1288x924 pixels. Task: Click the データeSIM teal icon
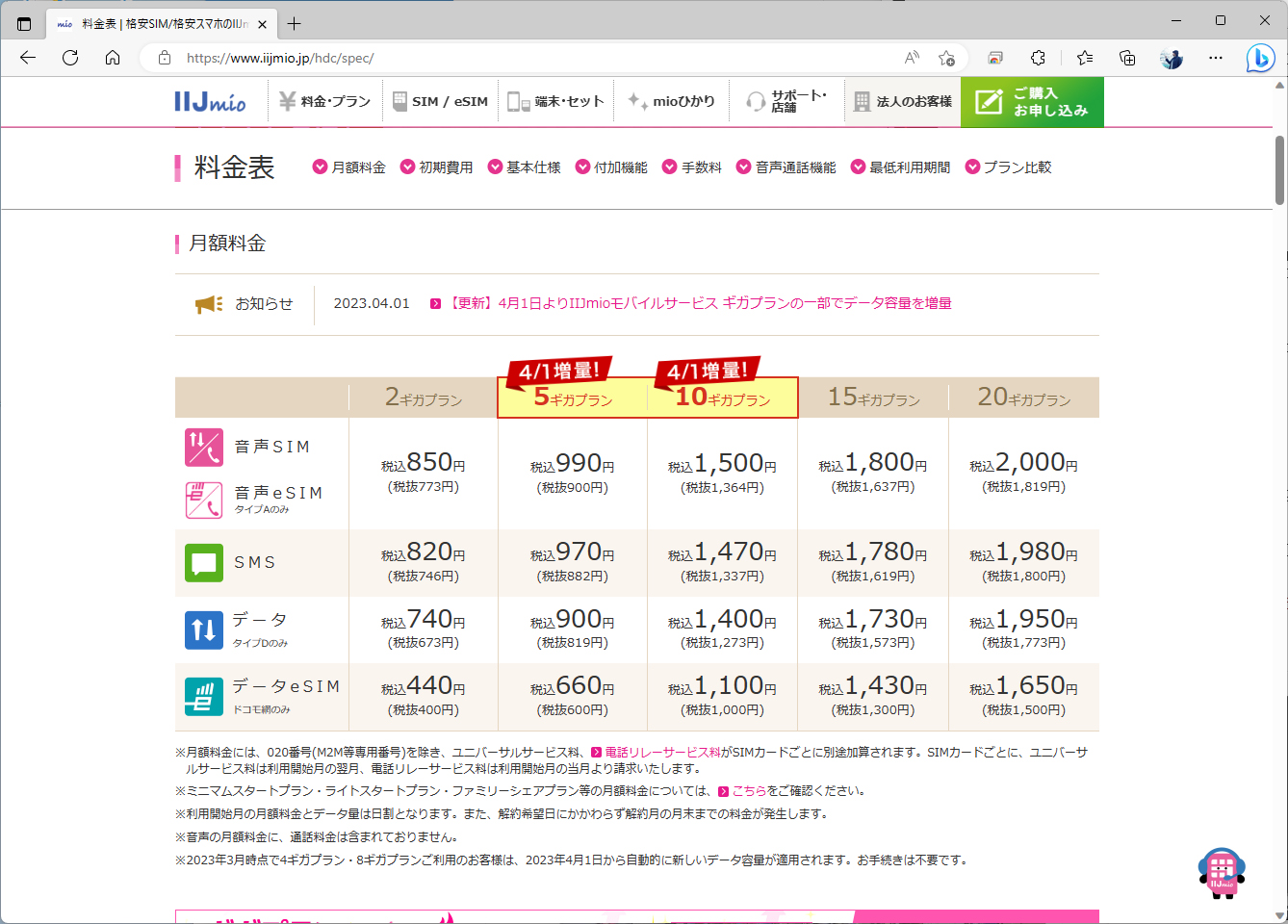click(204, 696)
